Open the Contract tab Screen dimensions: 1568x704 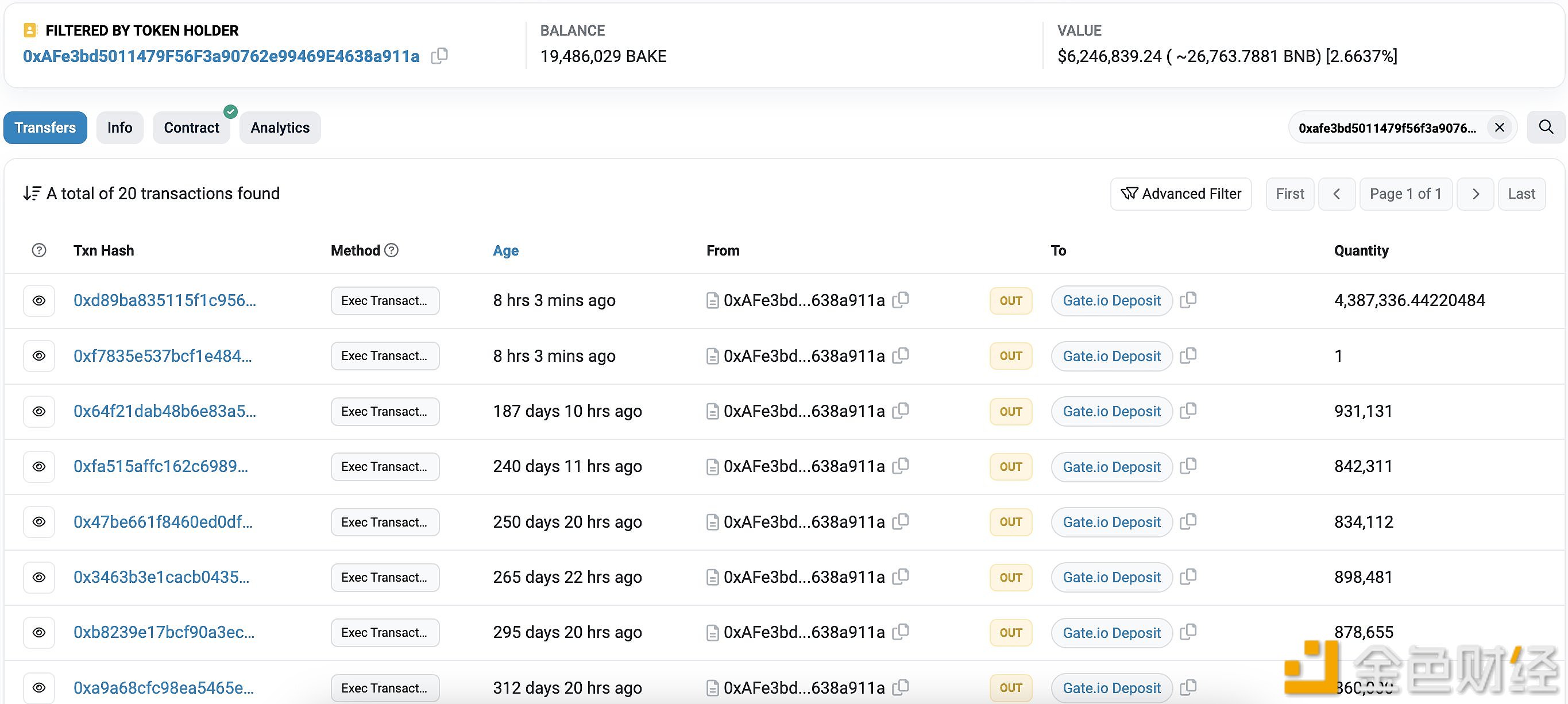click(191, 128)
